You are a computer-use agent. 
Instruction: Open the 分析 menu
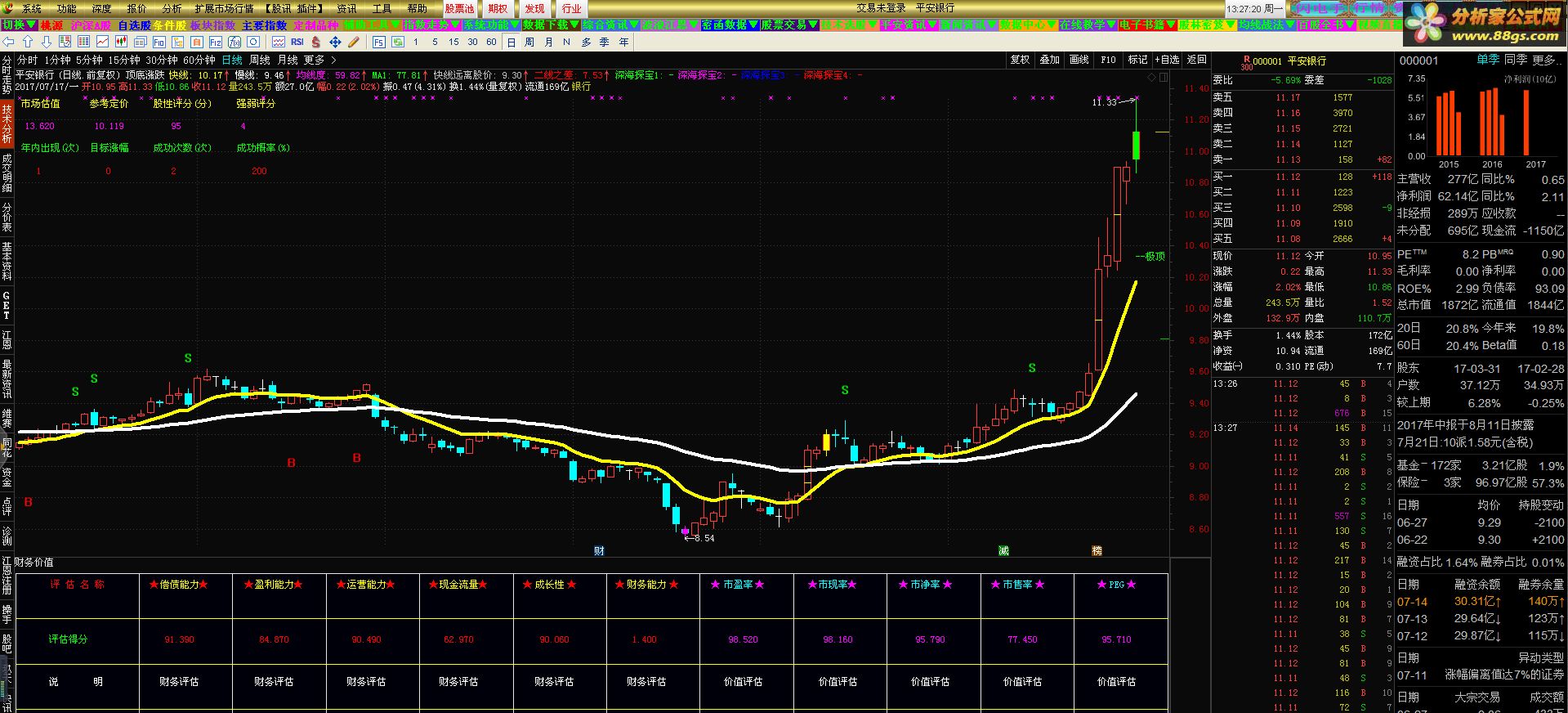point(172,8)
